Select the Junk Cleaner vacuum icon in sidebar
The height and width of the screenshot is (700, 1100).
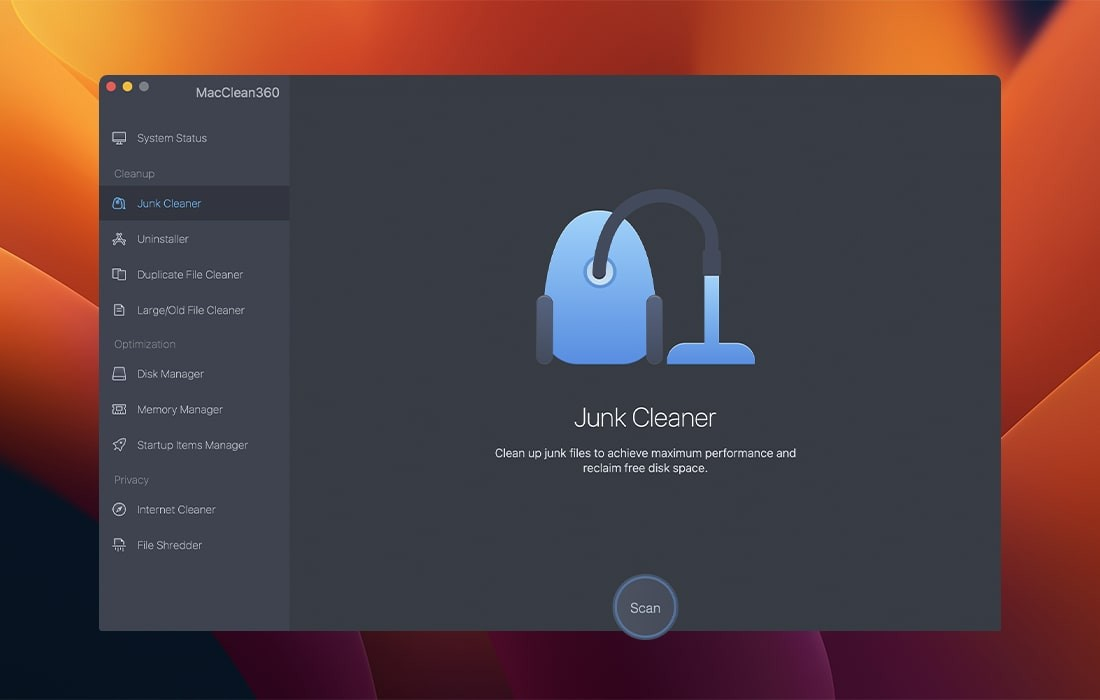pos(119,203)
